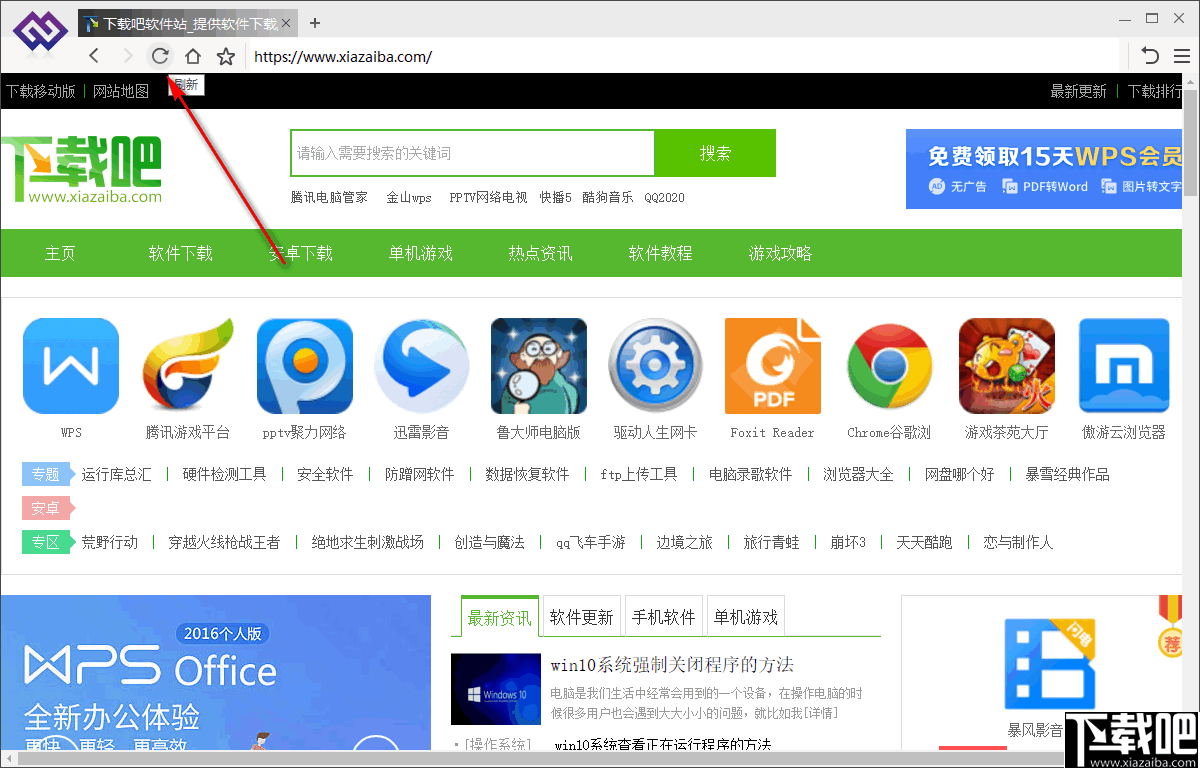
Task: Click 腾讯电脑管家 hot search link
Action: (329, 197)
